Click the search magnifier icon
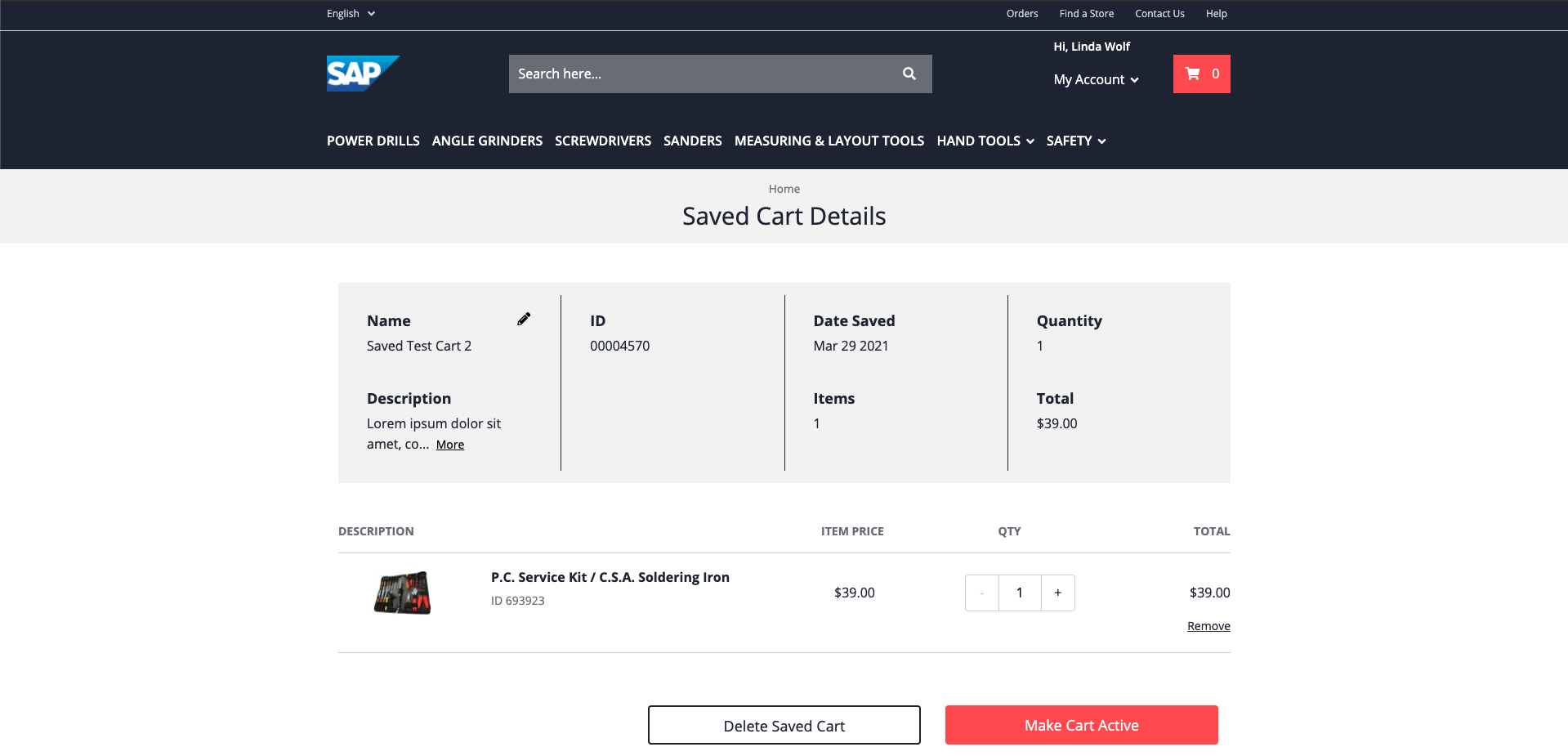Viewport: 1568px width, 756px height. coord(909,74)
